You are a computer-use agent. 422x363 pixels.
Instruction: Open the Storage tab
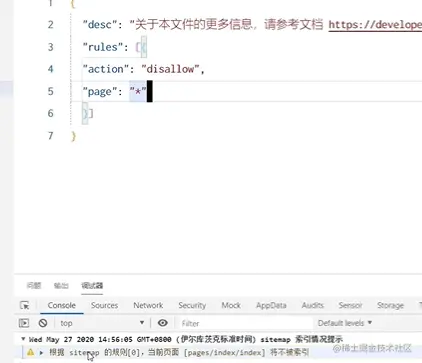point(390,305)
